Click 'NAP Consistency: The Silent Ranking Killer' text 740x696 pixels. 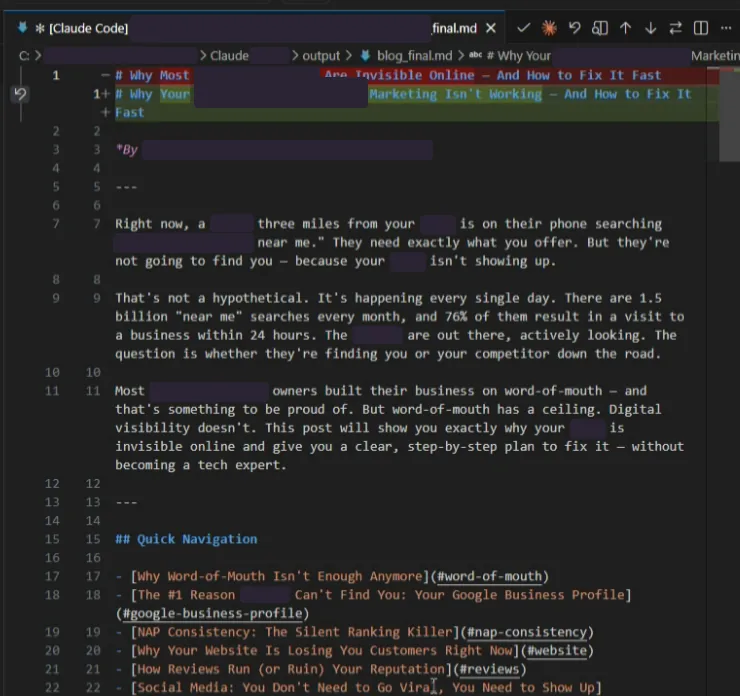[x=295, y=632]
